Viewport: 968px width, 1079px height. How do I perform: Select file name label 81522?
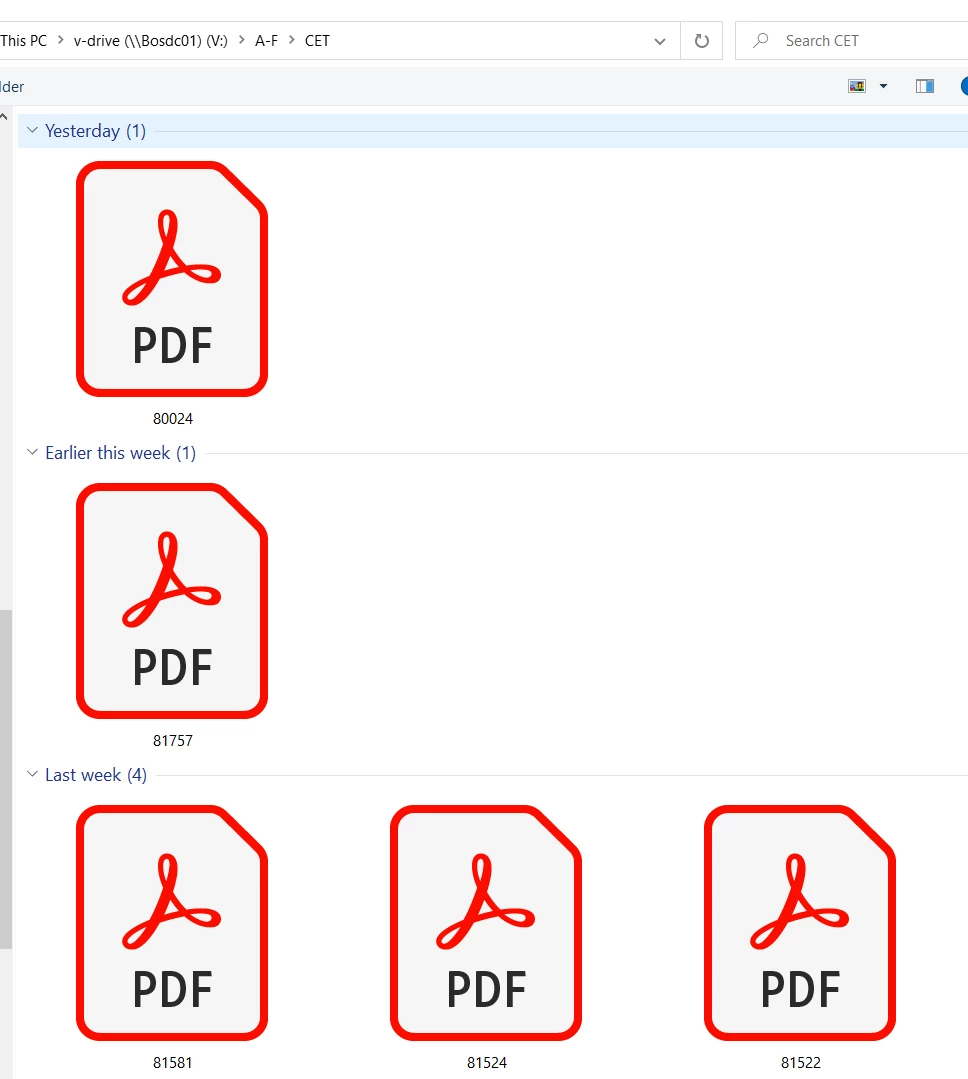[x=801, y=1062]
